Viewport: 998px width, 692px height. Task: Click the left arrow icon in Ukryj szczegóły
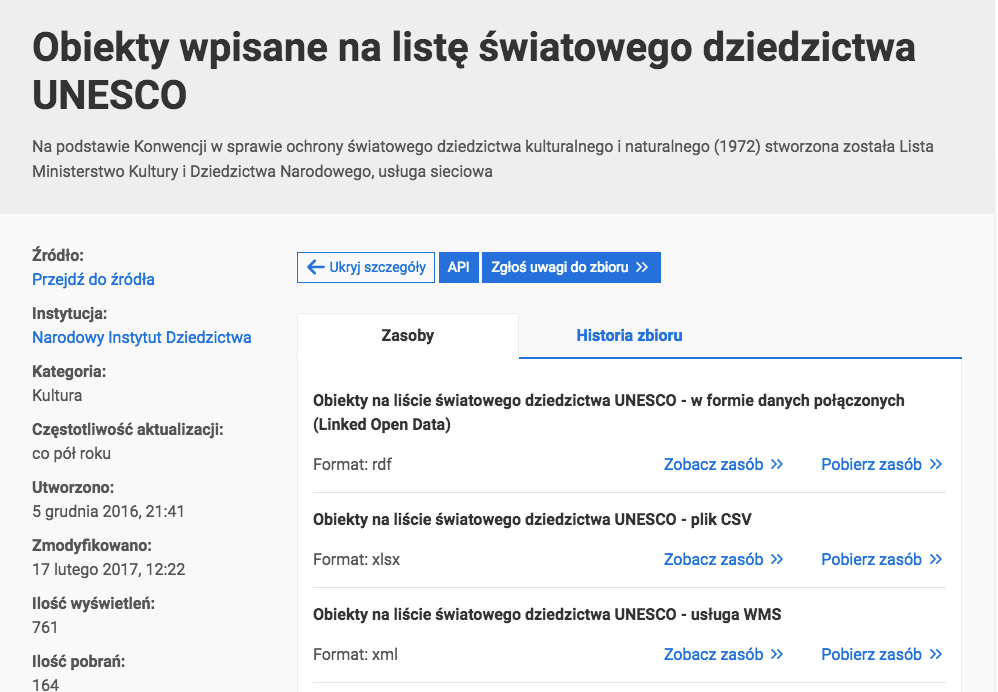(x=316, y=267)
